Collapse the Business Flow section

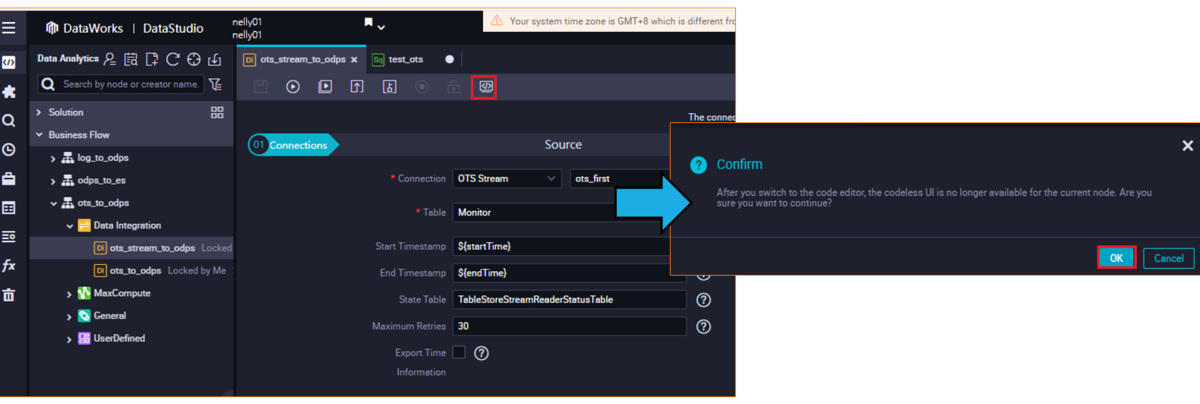point(39,135)
